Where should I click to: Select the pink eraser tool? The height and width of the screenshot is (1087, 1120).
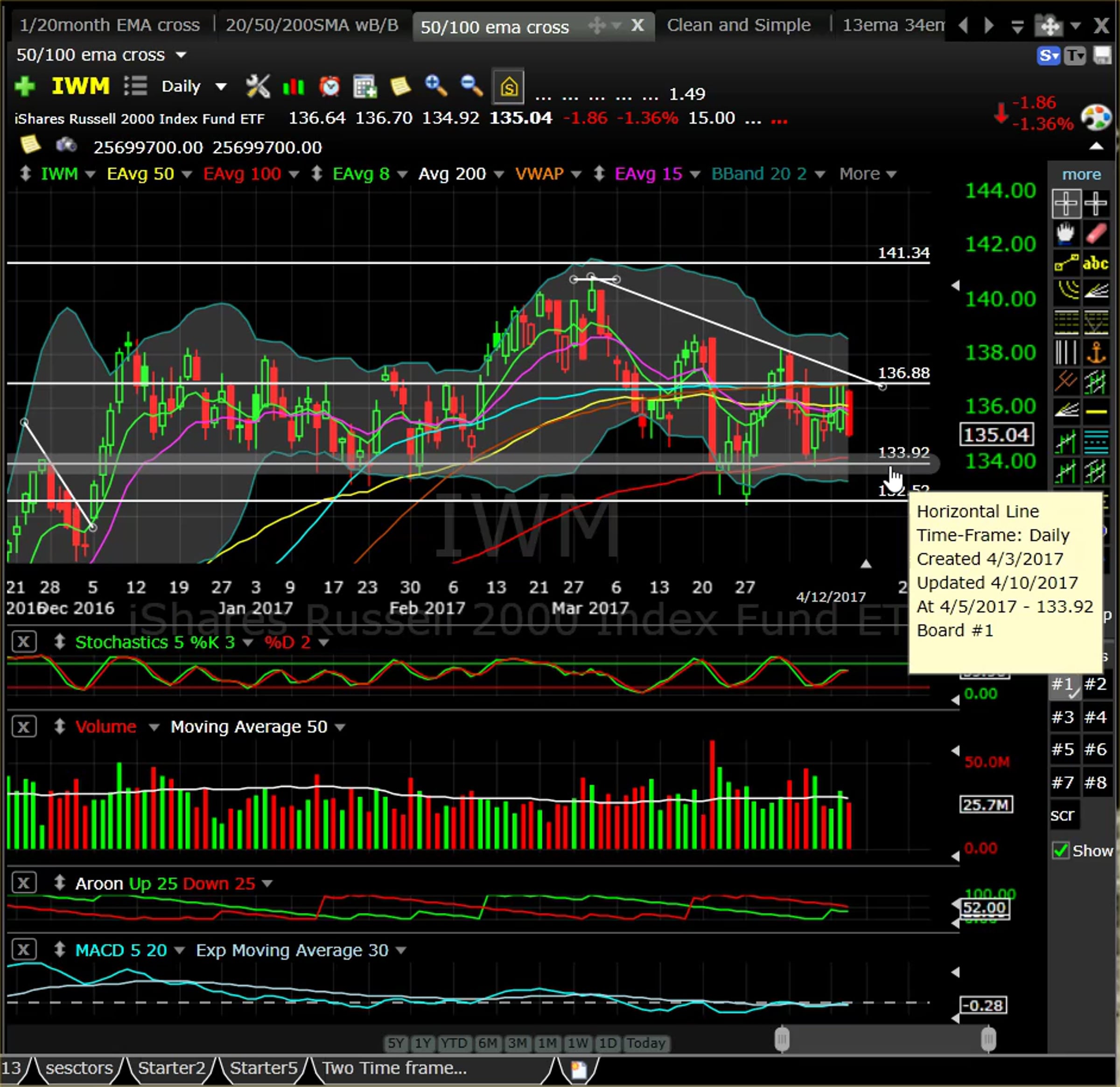coord(1096,233)
